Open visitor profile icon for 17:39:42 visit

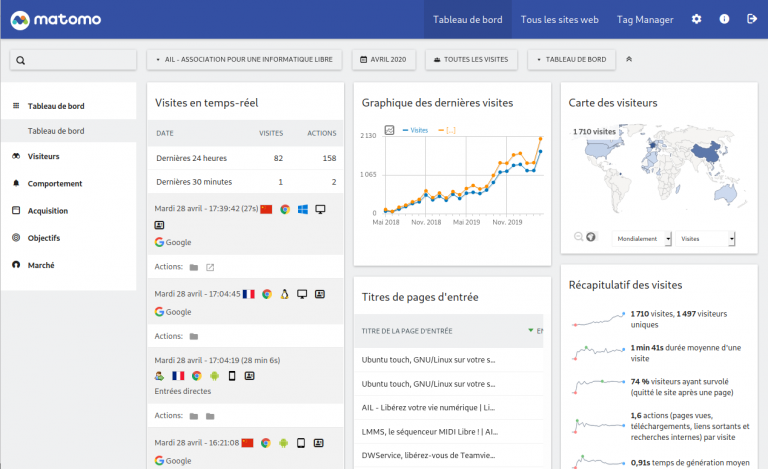[160, 226]
